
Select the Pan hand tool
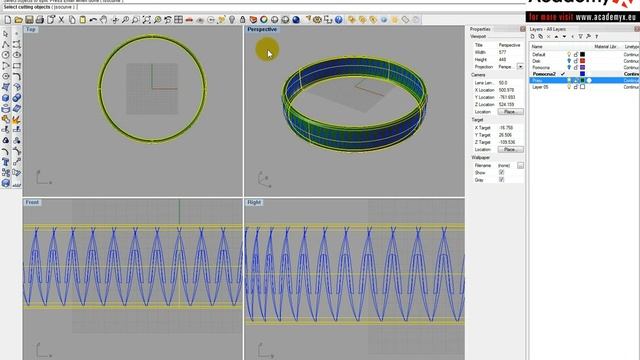point(104,20)
